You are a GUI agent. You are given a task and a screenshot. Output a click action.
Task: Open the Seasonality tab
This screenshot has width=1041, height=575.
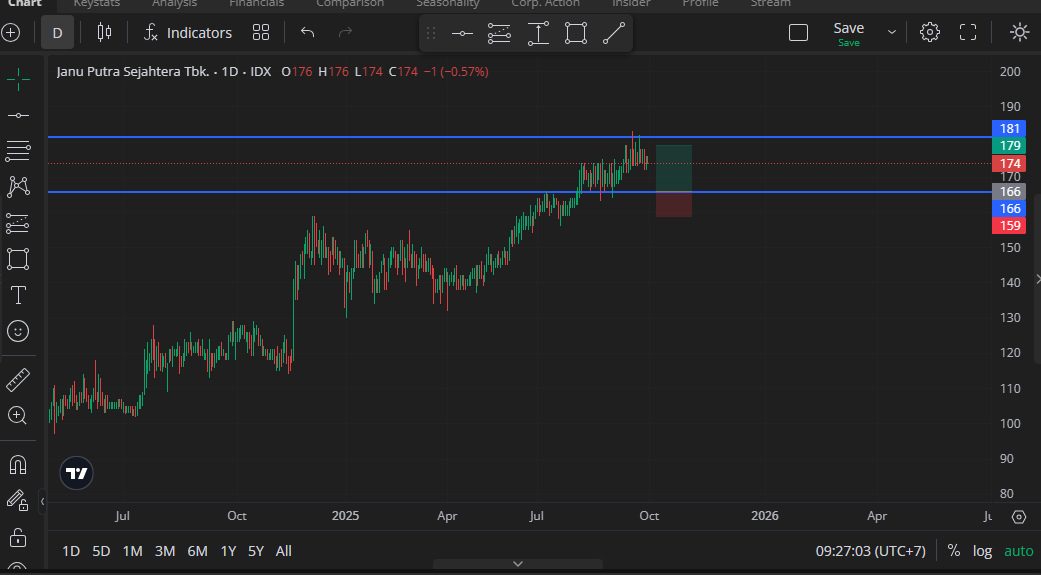click(x=447, y=4)
